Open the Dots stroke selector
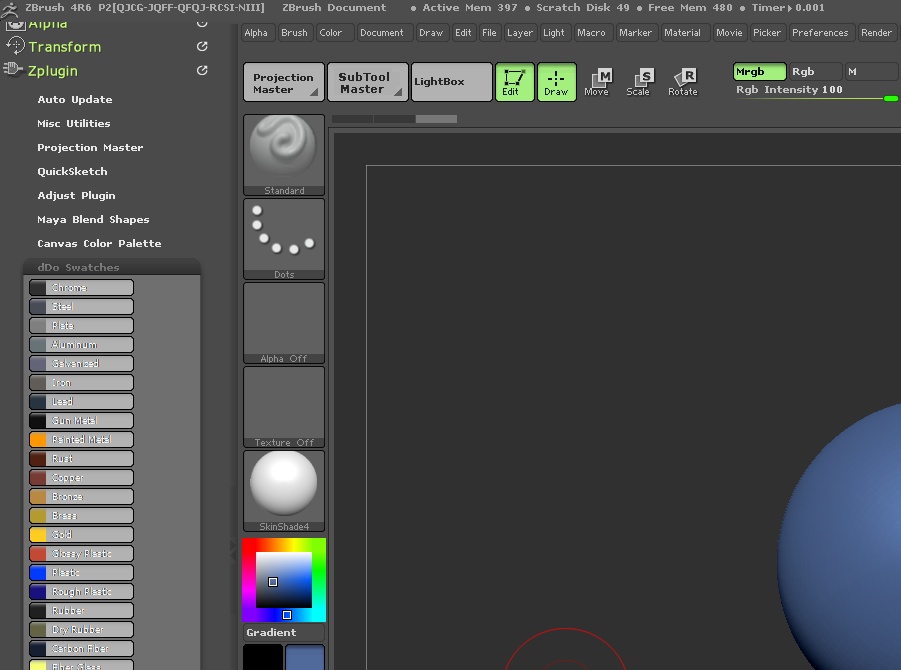This screenshot has height=670, width=901. tap(284, 239)
